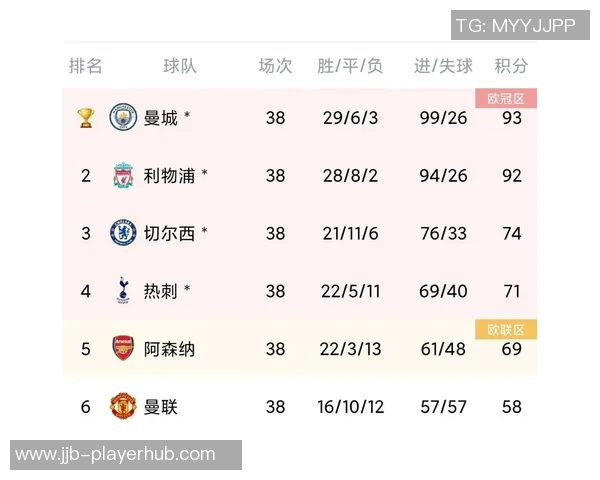Image resolution: width=600 pixels, height=480 pixels.
Task: Open the www.jjb-playerhub.com watermark link
Action: [x=116, y=455]
